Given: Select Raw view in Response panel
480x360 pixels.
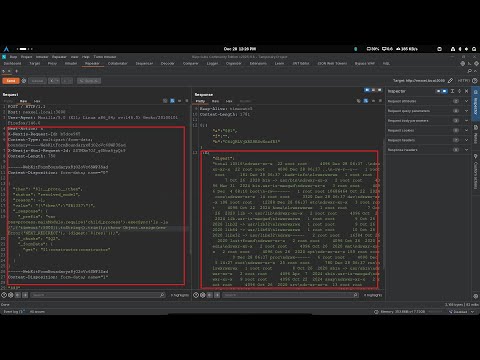Looking at the screenshot, I should click(216, 101).
